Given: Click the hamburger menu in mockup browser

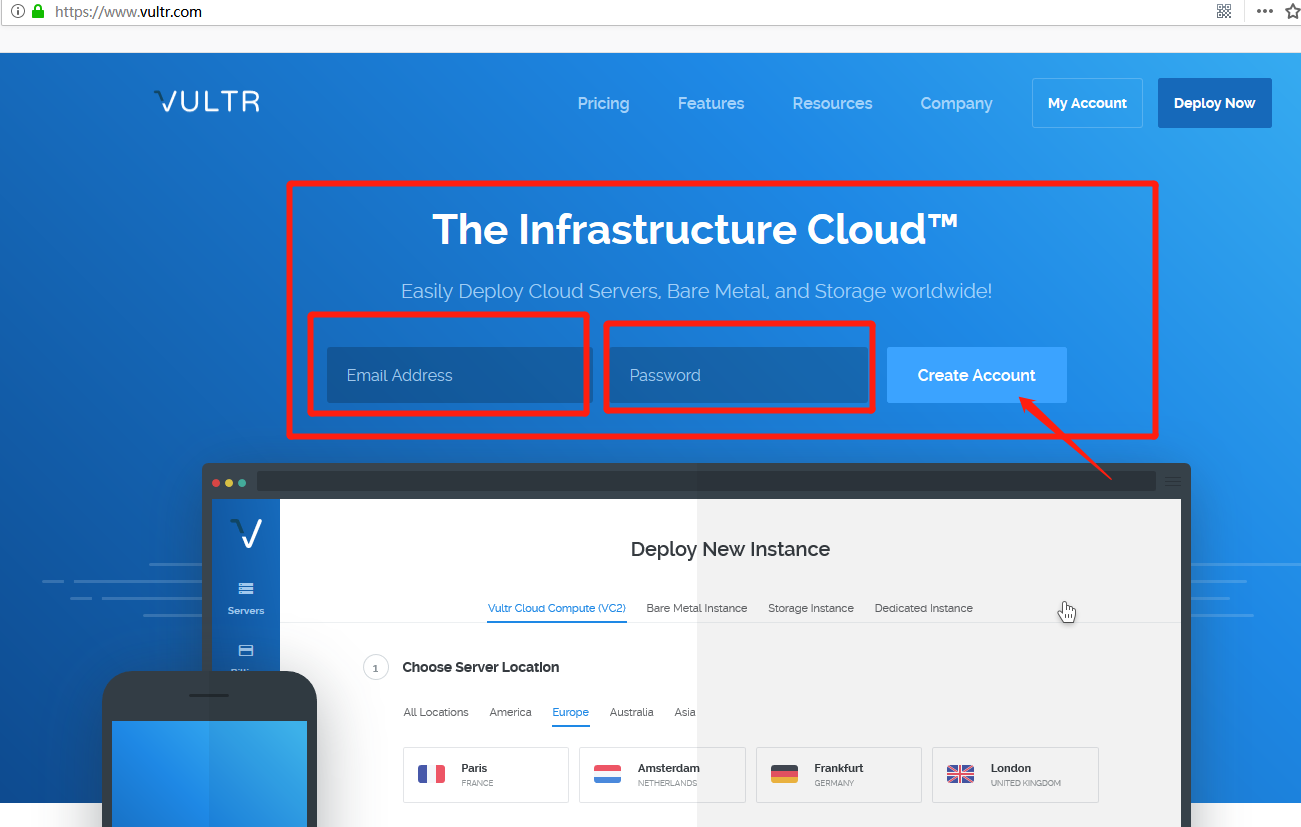Looking at the screenshot, I should pos(1173,481).
